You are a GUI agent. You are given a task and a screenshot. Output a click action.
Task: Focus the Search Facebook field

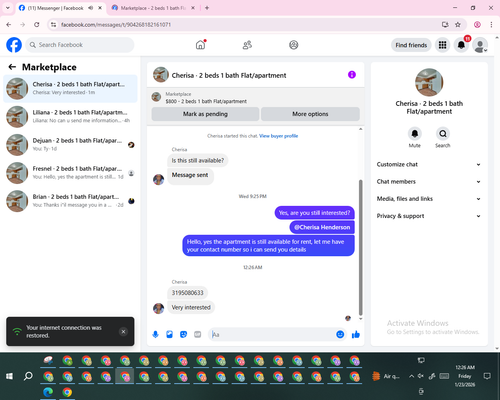tap(80, 45)
